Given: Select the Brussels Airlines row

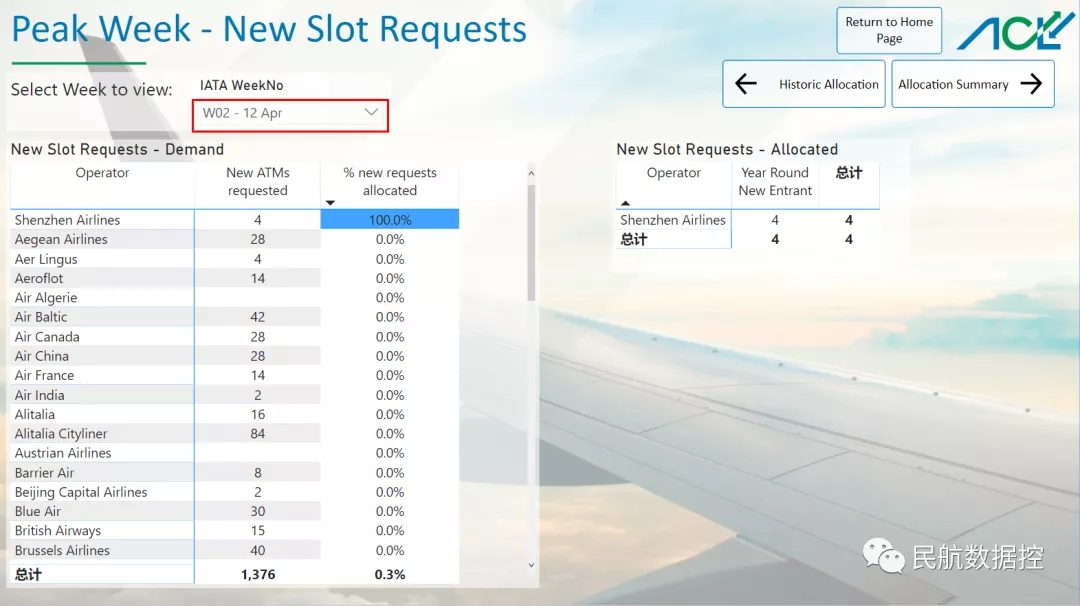Looking at the screenshot, I should (235, 551).
